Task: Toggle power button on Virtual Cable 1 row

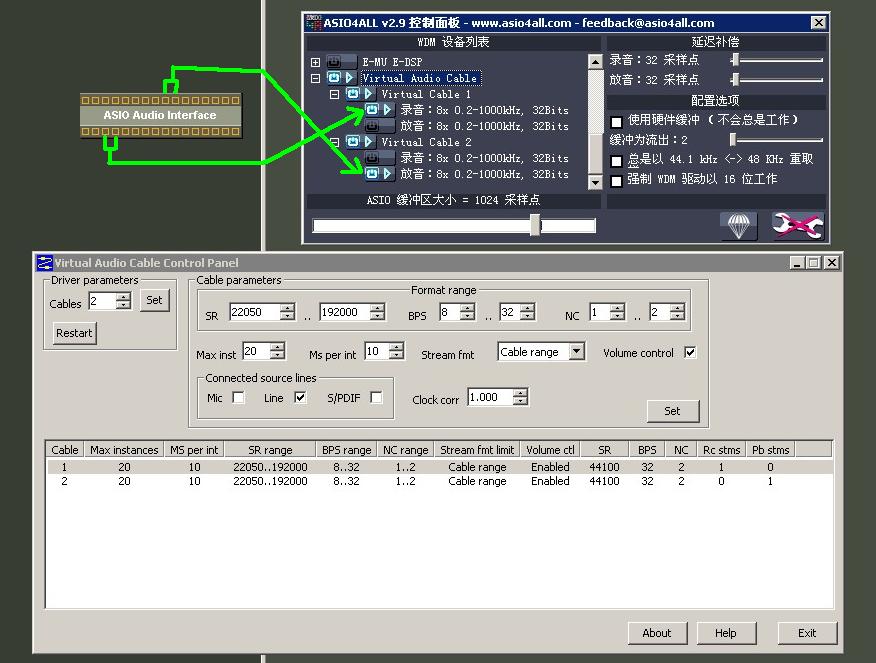Action: (353, 94)
